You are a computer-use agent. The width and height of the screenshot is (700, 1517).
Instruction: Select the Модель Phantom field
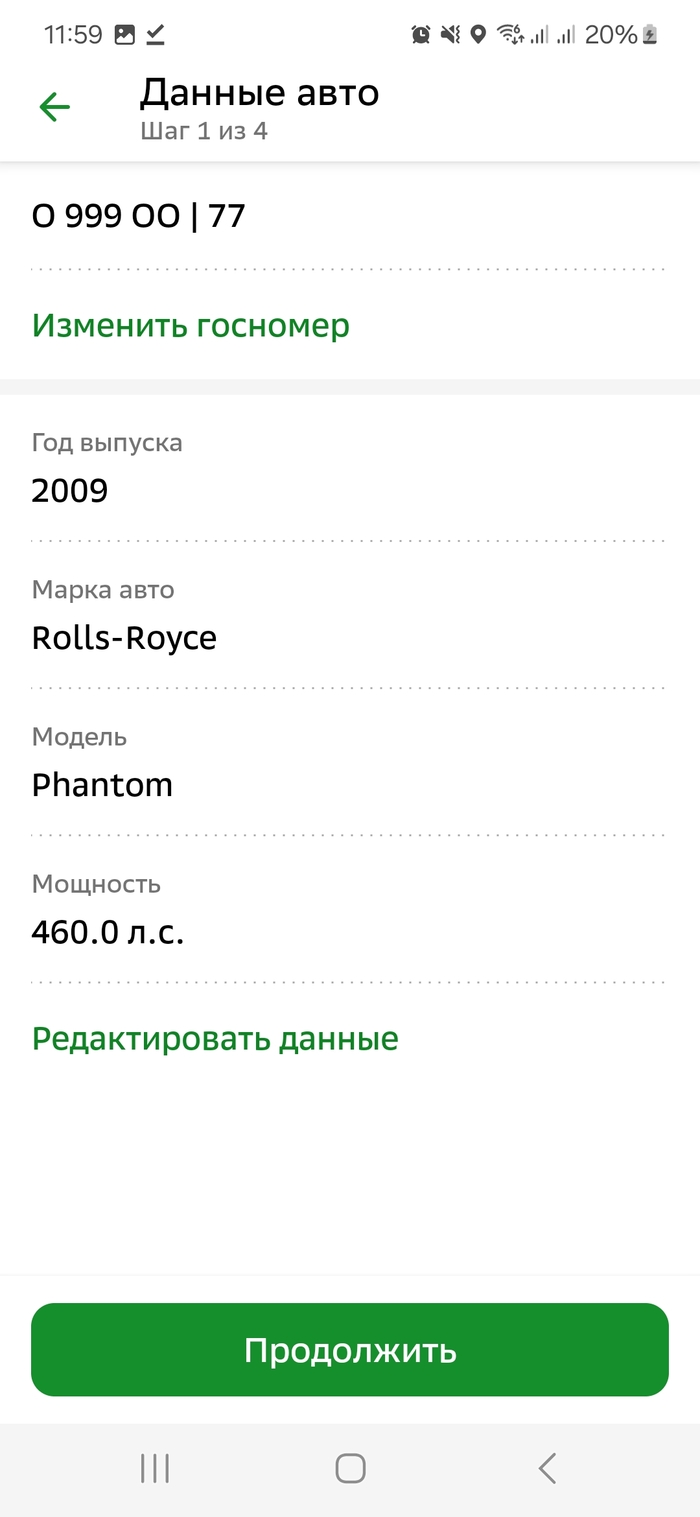coord(350,763)
